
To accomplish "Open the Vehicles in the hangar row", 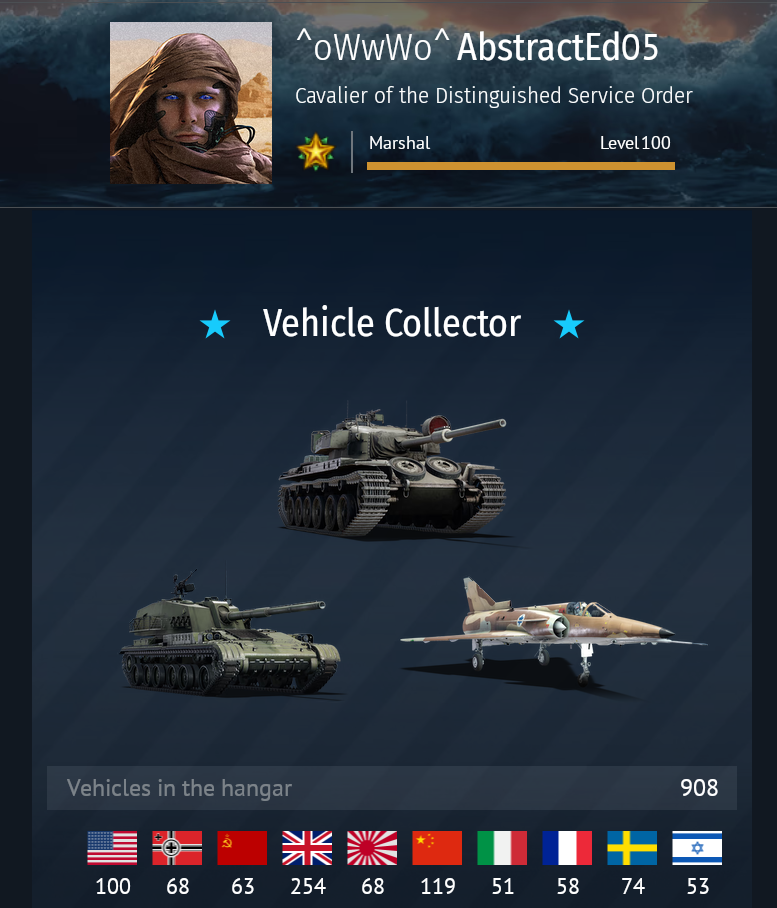I will point(392,788).
